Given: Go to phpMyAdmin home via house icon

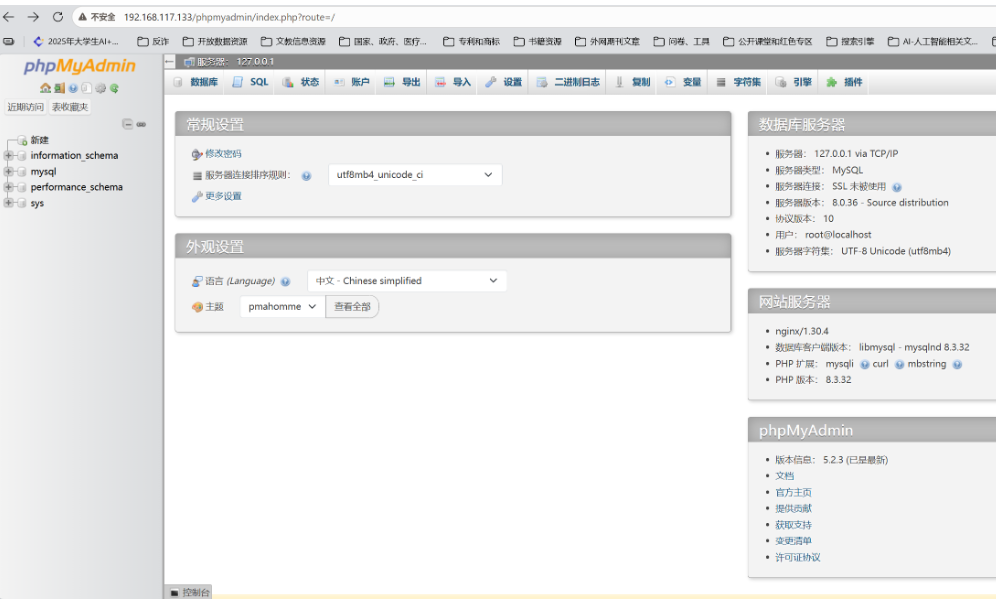Looking at the screenshot, I should 45,88.
